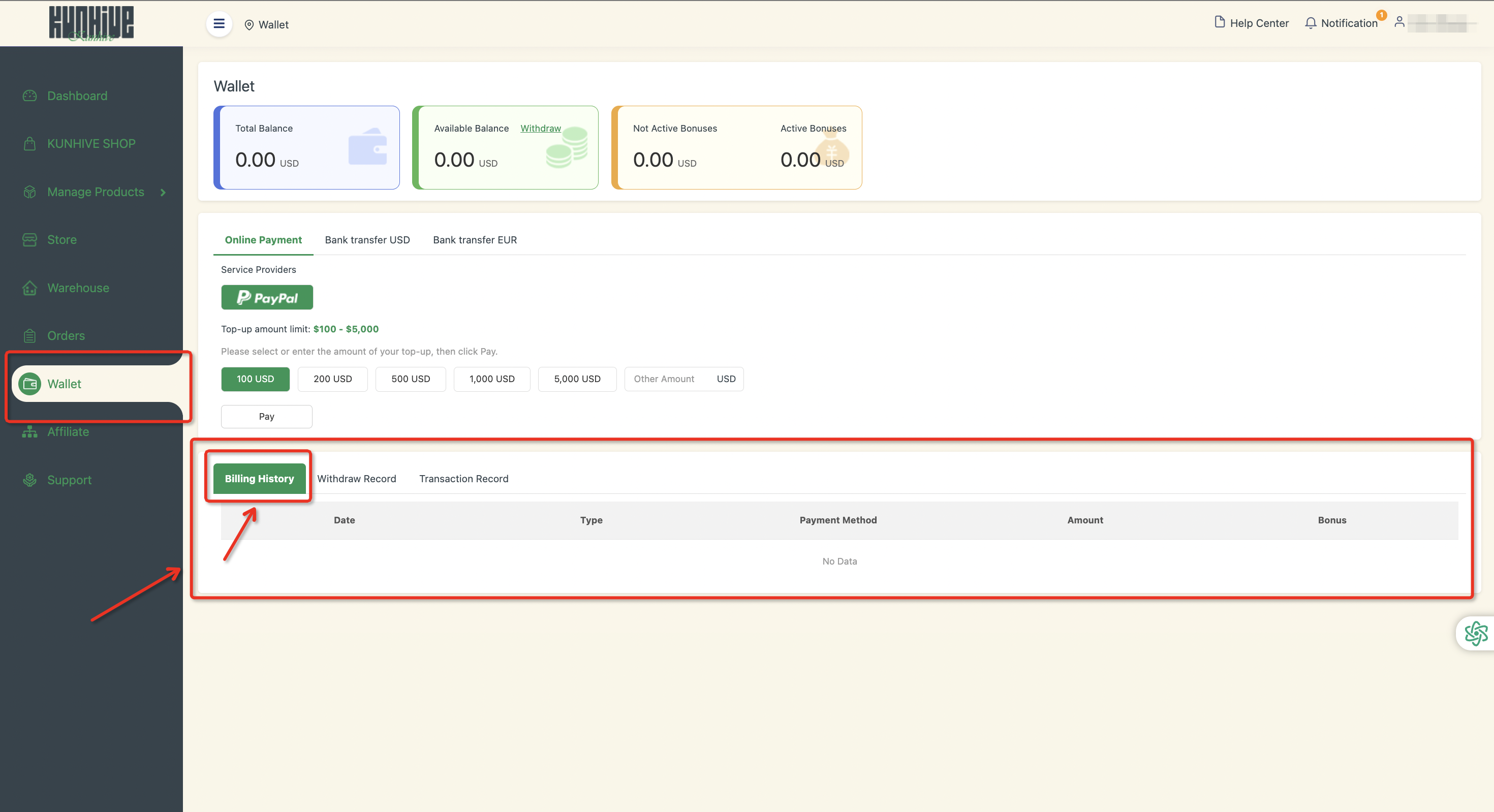Select the 200 USD amount option
Image resolution: width=1494 pixels, height=812 pixels.
(332, 379)
